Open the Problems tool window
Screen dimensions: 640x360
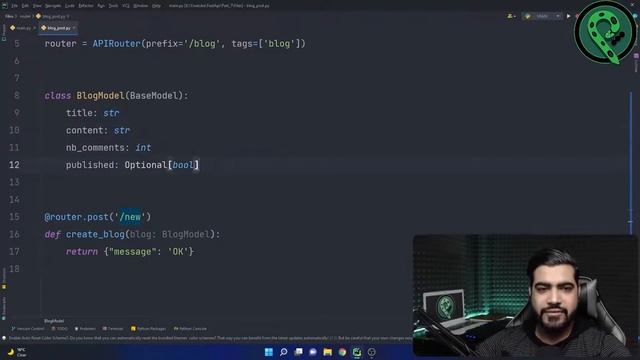(x=85, y=329)
